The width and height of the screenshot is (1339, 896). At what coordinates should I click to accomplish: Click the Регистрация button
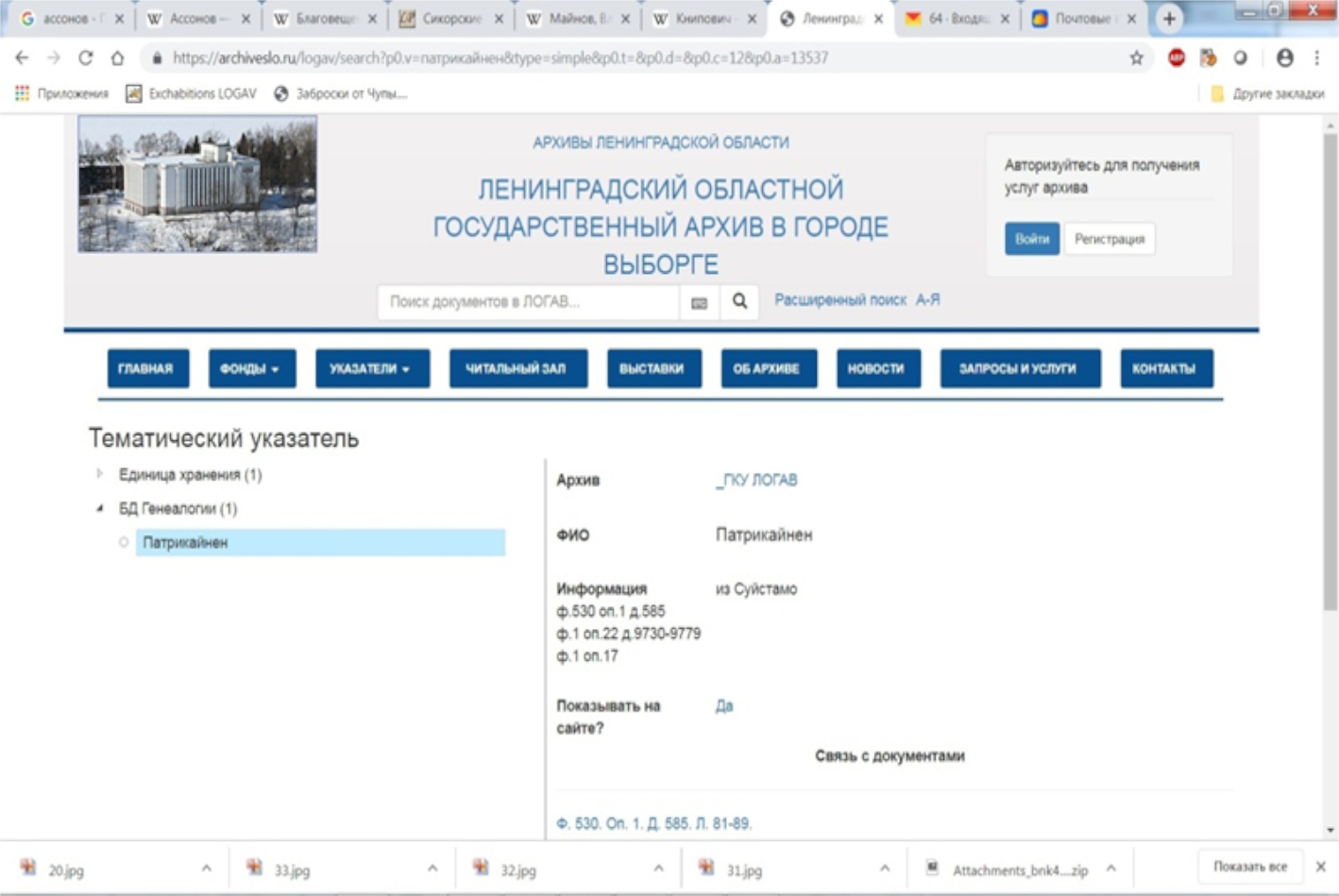(1109, 239)
